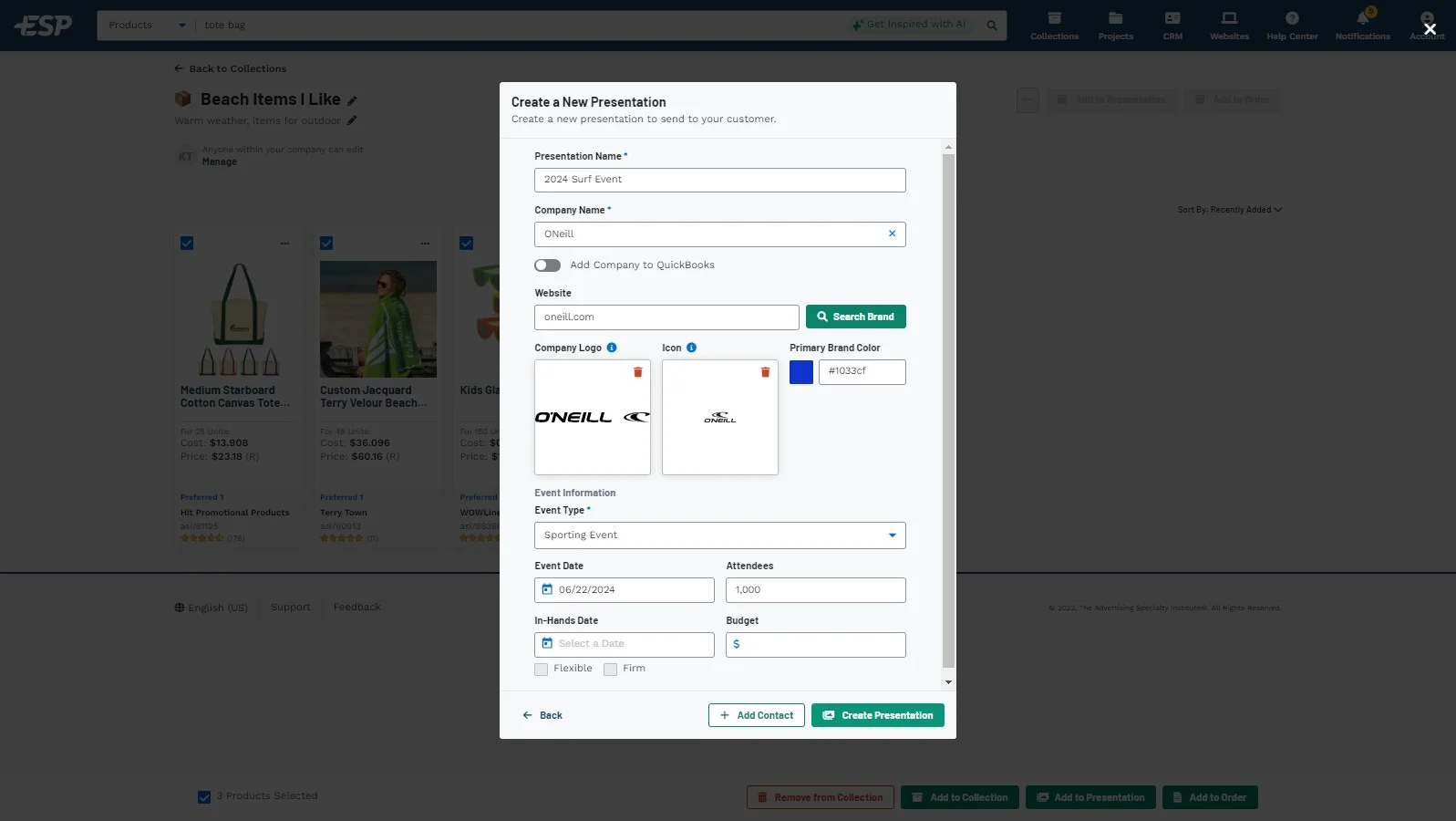Viewport: 1456px width, 821px height.
Task: Close the presentation dialog with X
Action: [x=1430, y=29]
